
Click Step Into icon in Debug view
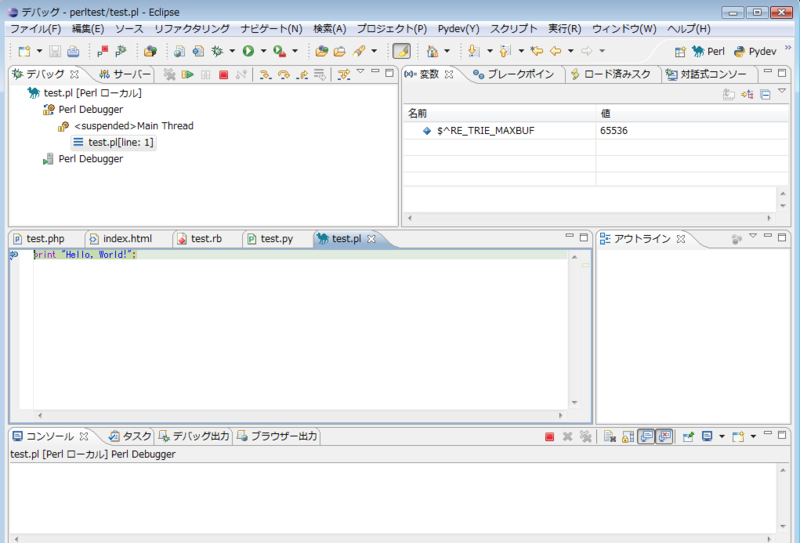click(x=265, y=75)
